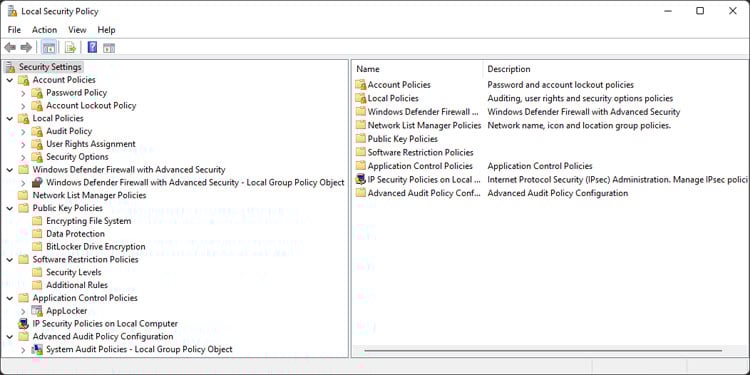Viewport: 750px width, 375px height.
Task: Expand the Account Lockout Policy node
Action: point(23,106)
